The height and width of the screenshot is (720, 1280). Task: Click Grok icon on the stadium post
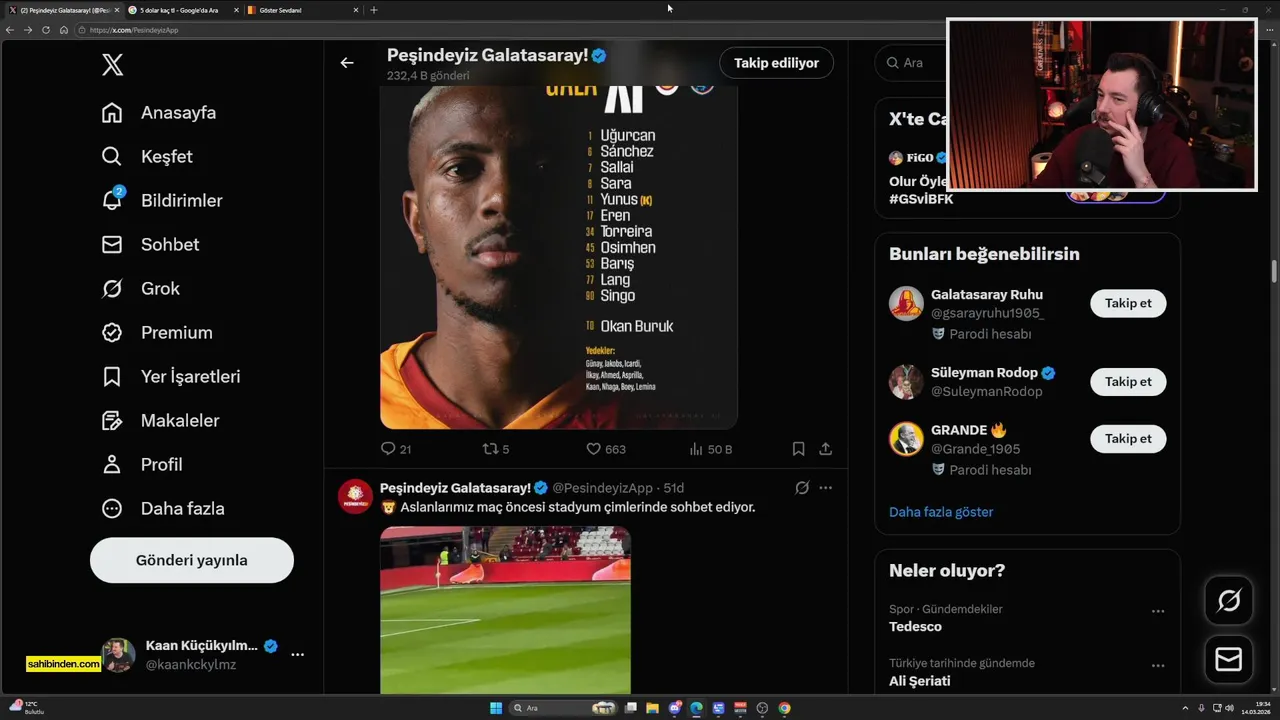tap(801, 488)
